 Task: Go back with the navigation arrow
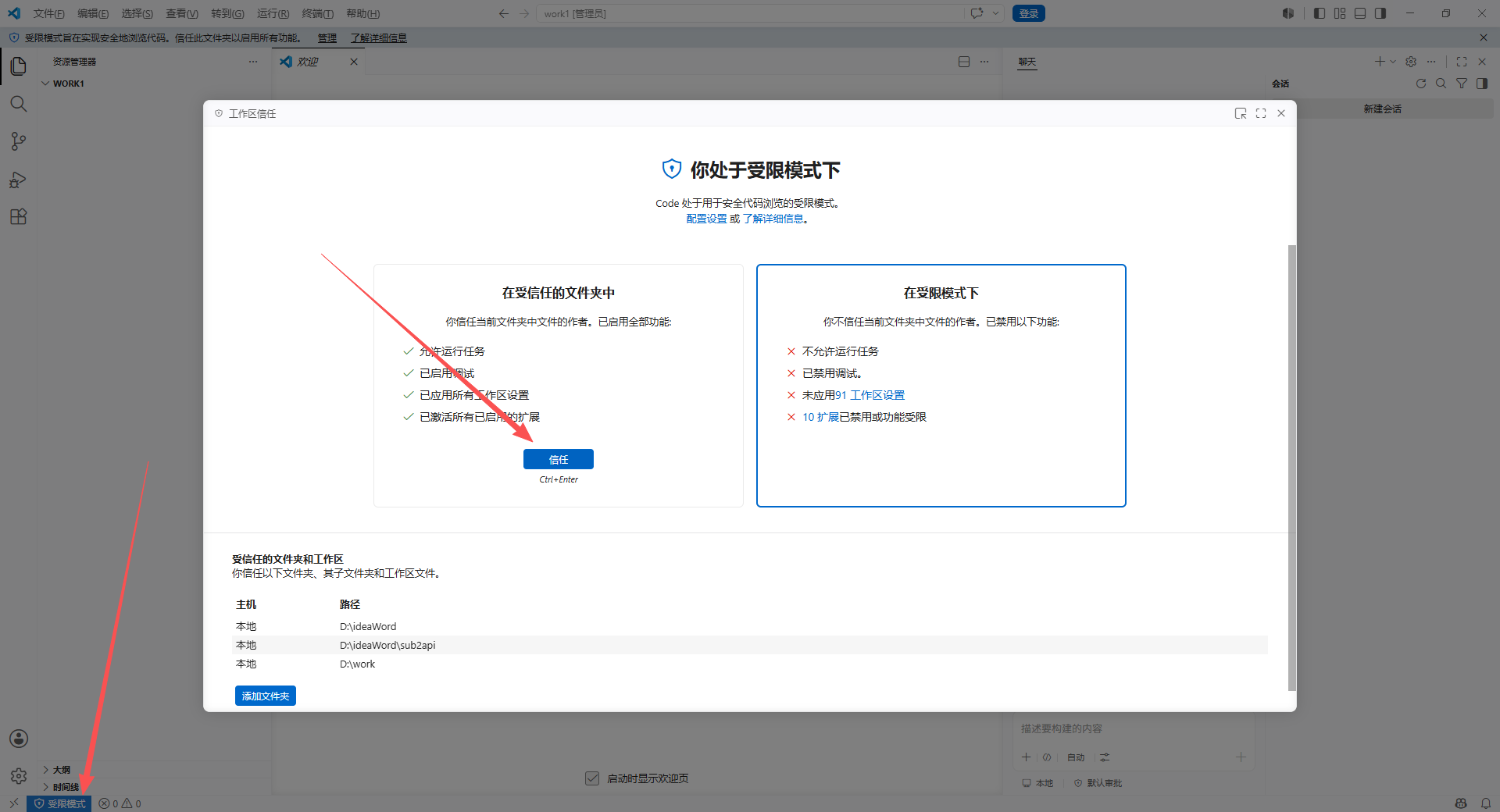[x=504, y=13]
